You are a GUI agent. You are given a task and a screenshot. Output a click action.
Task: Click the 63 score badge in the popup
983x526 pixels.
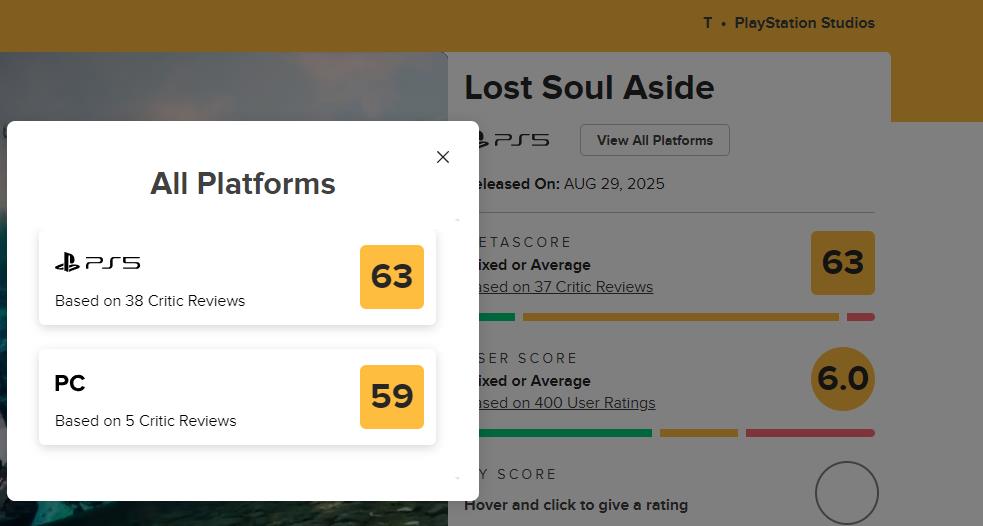(x=392, y=277)
